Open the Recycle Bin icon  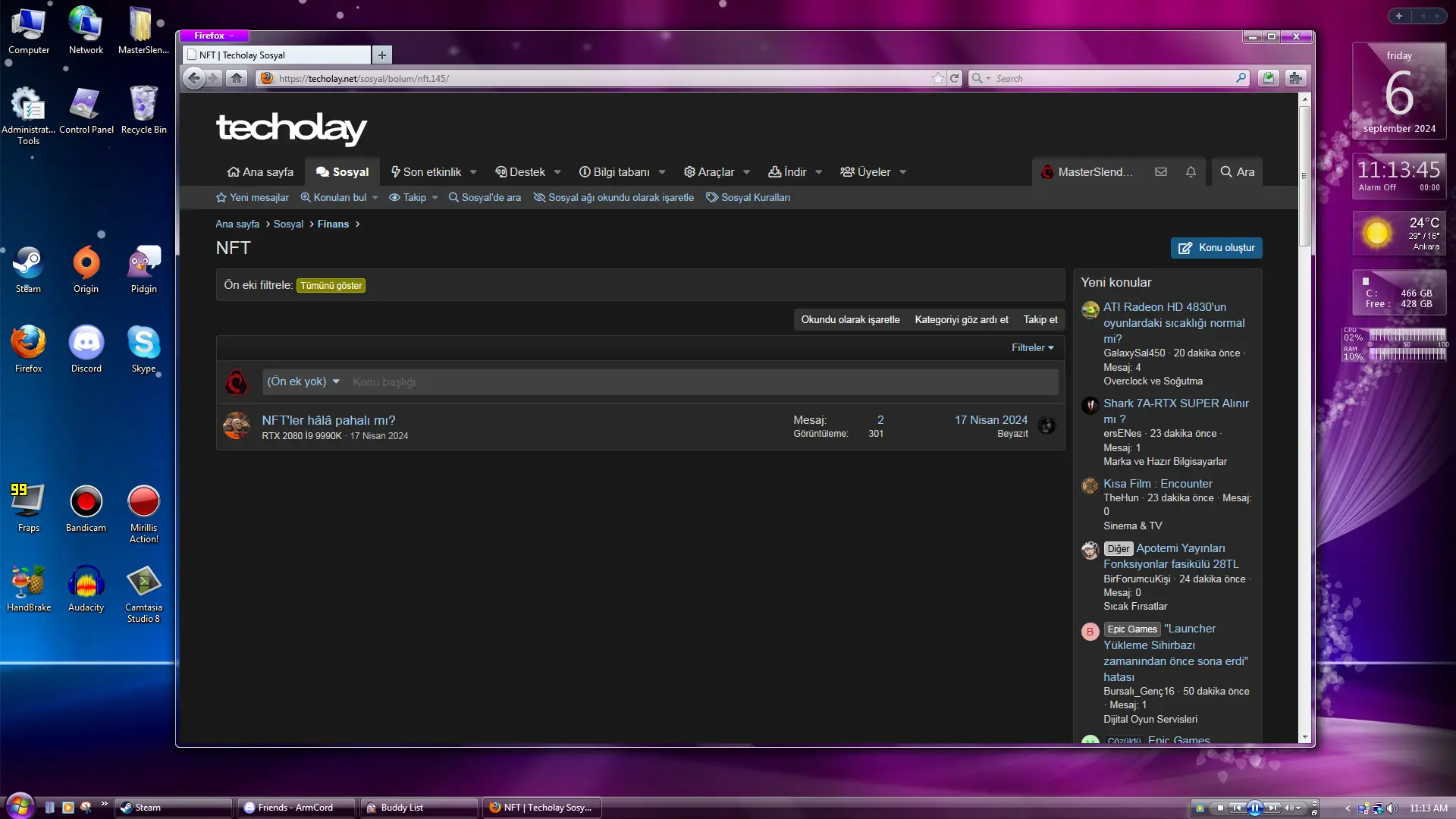(143, 110)
